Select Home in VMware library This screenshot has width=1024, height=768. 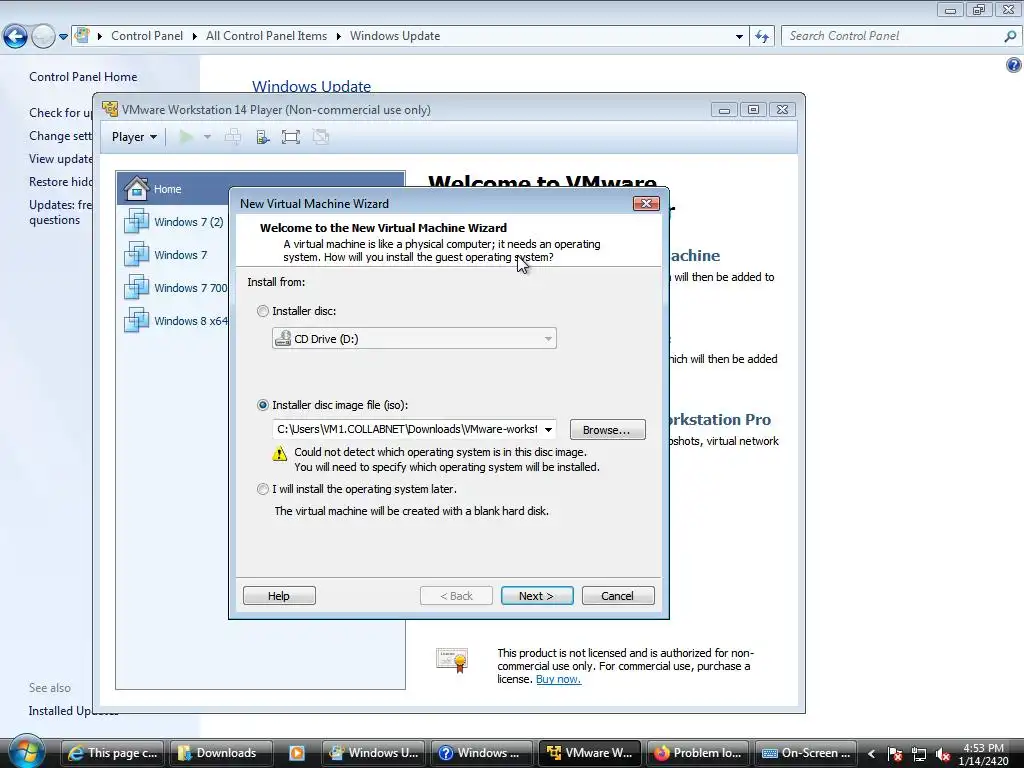coord(261,189)
